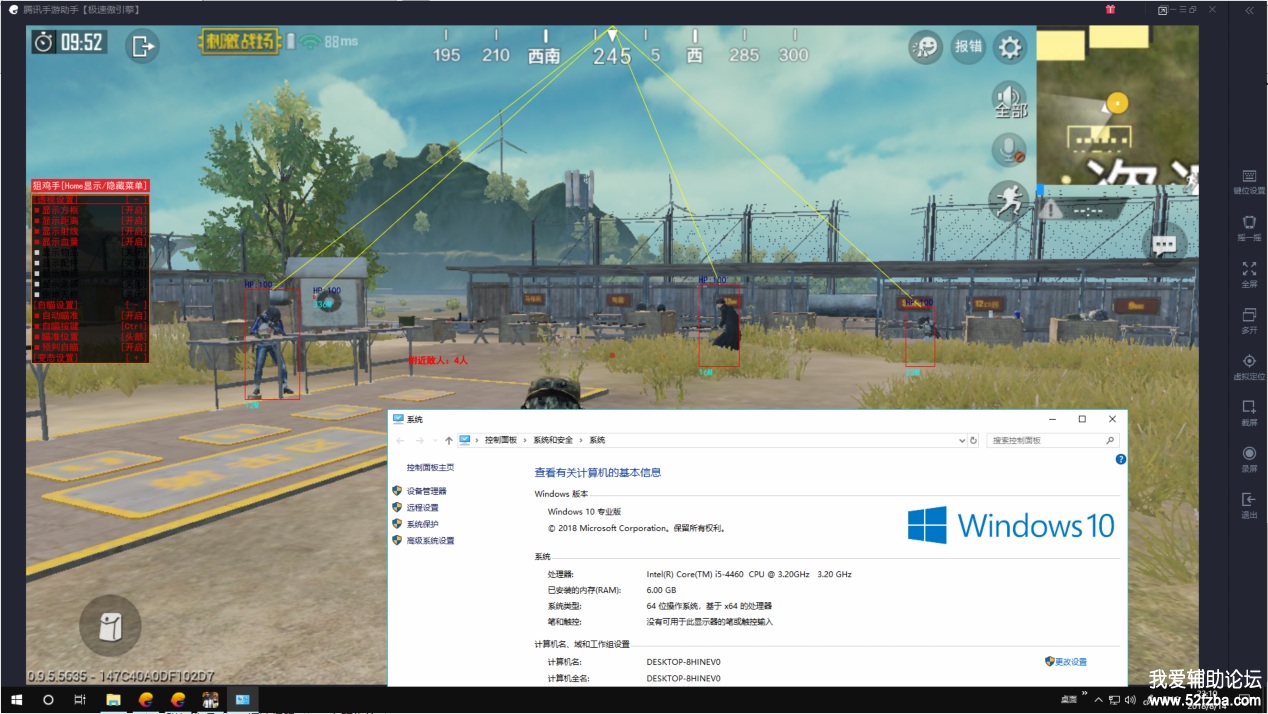Click 退出 exit icon in sidebar
This screenshot has height=714, width=1268.
click(1249, 505)
